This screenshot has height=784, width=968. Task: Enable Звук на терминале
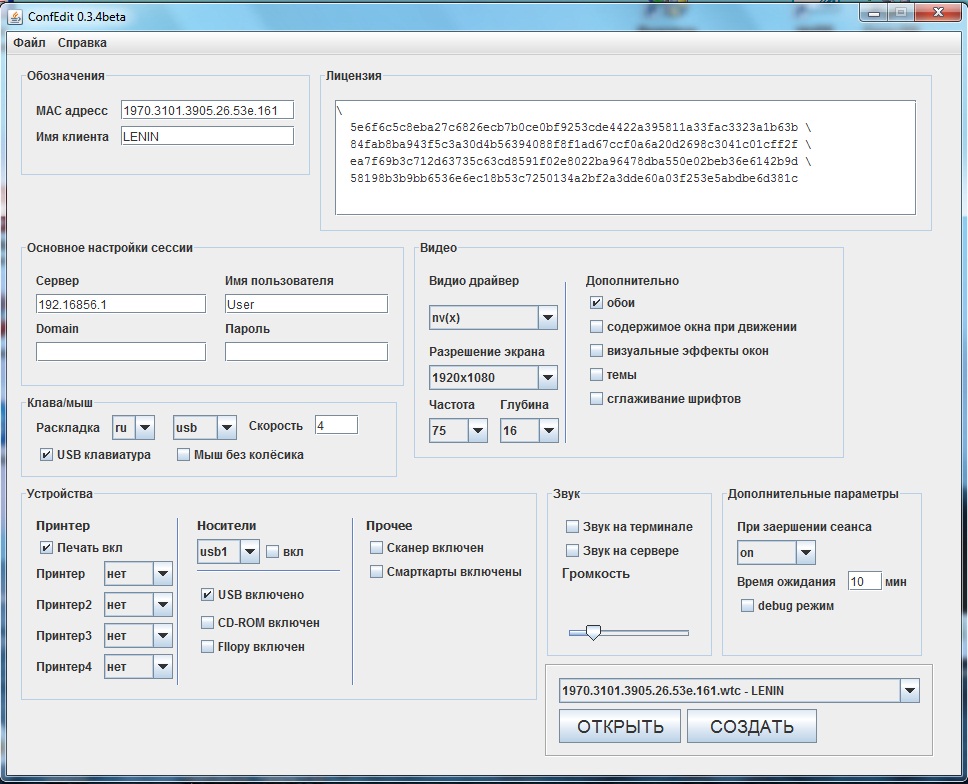tap(572, 525)
